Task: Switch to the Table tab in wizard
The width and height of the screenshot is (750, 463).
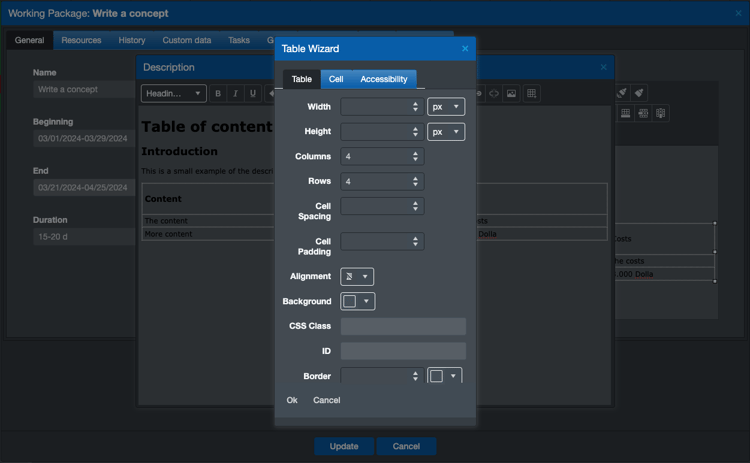Action: coord(302,79)
